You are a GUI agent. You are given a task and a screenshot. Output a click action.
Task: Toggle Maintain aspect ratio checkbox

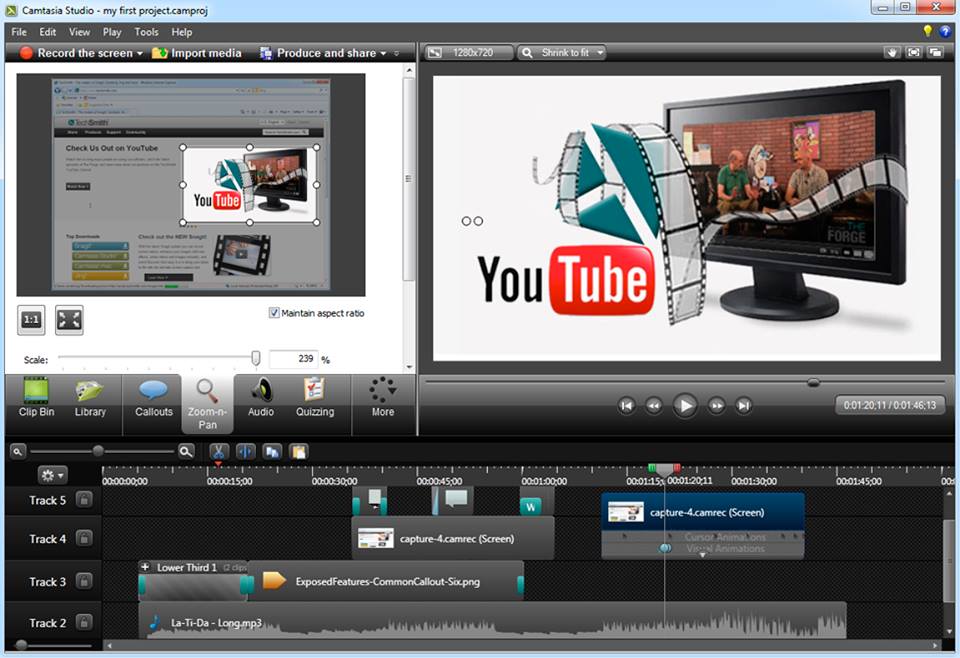[x=275, y=313]
